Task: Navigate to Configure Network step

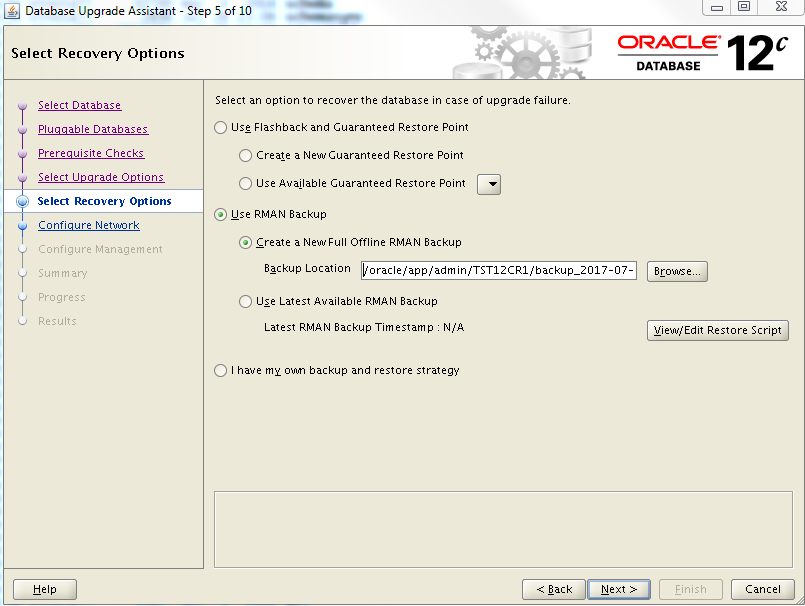Action: click(88, 225)
